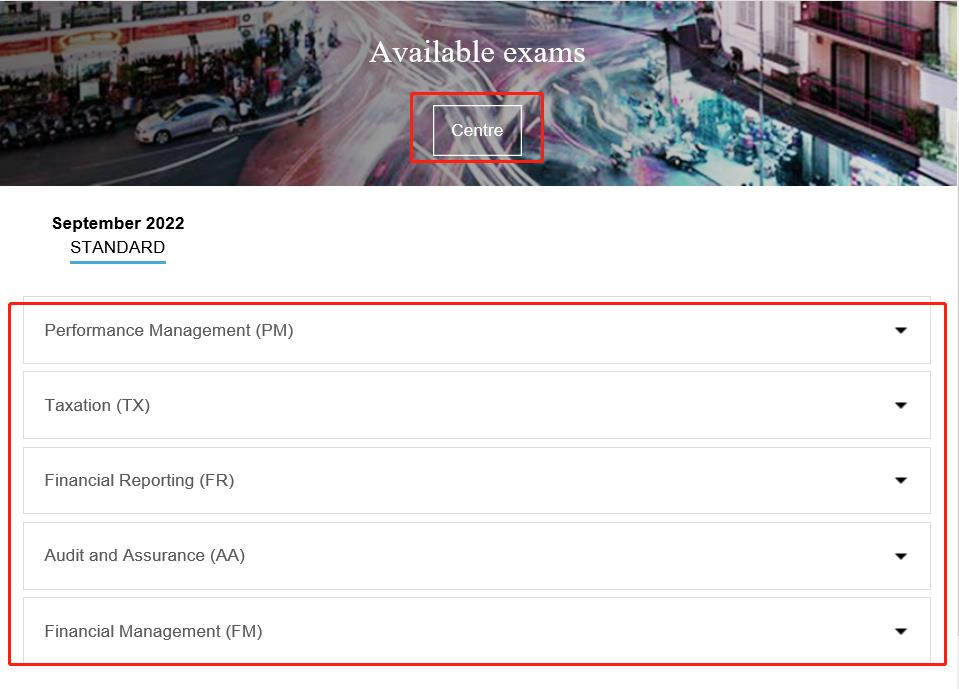Viewport: 959px width, 689px height.
Task: Click the Available exams heading
Action: pyautogui.click(x=477, y=52)
